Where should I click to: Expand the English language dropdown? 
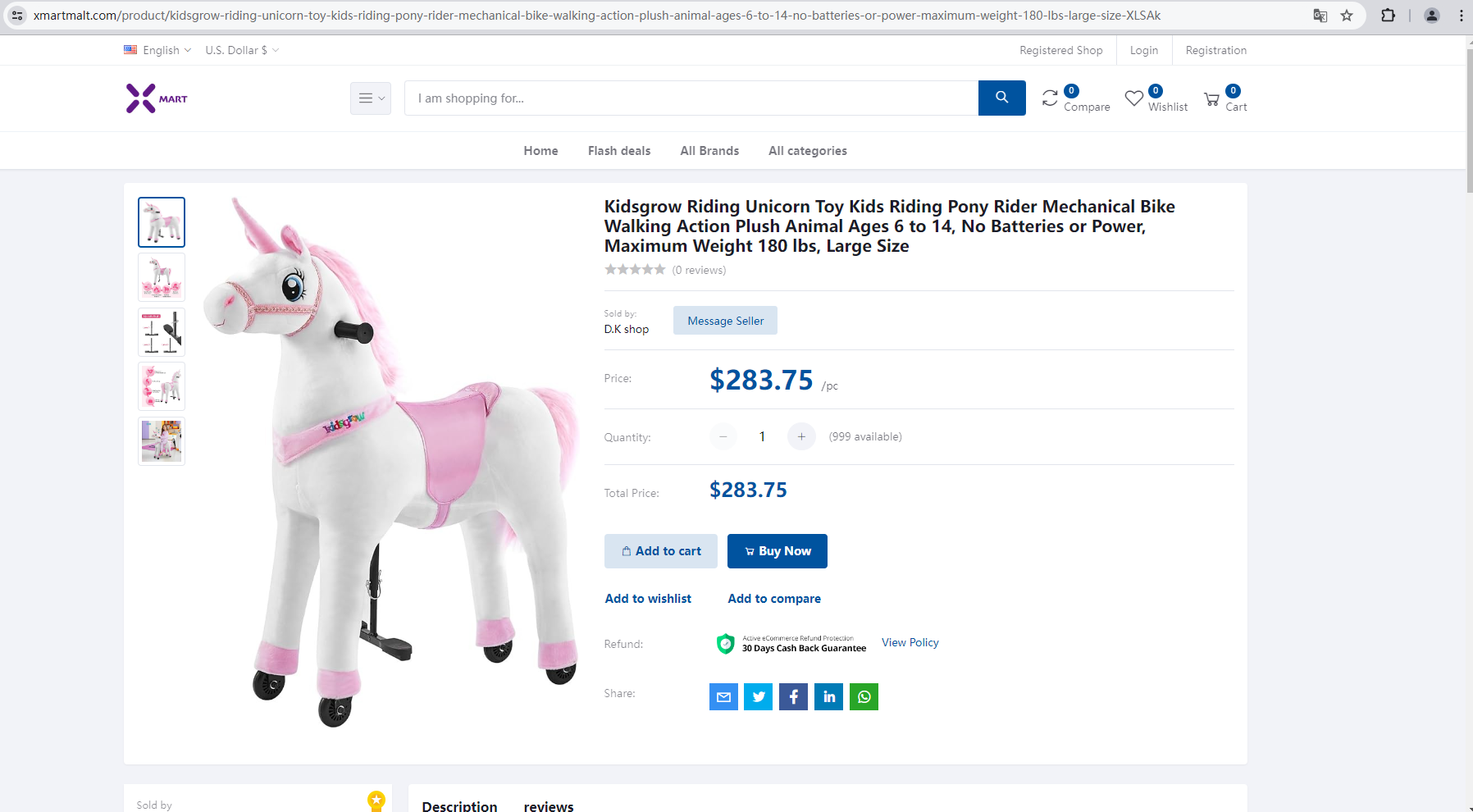pos(157,50)
